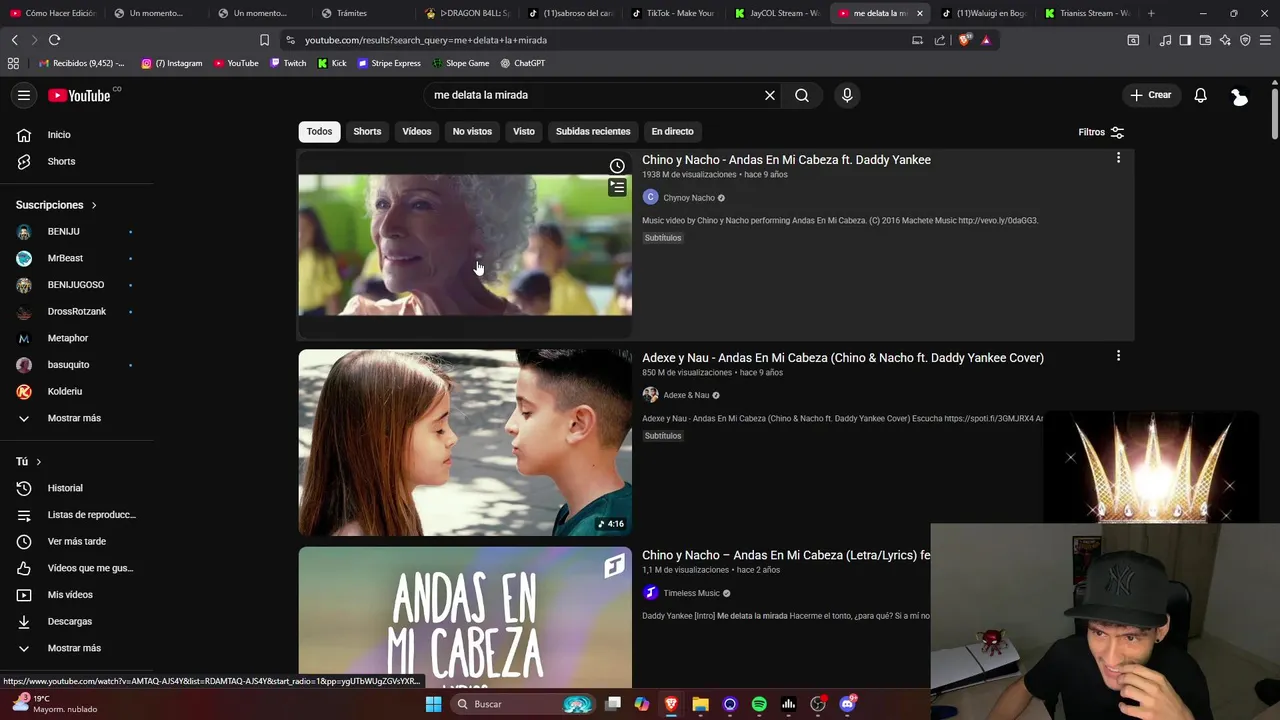Switch to the DRAGON B4LL tab
The image size is (1280, 720).
click(x=468, y=13)
